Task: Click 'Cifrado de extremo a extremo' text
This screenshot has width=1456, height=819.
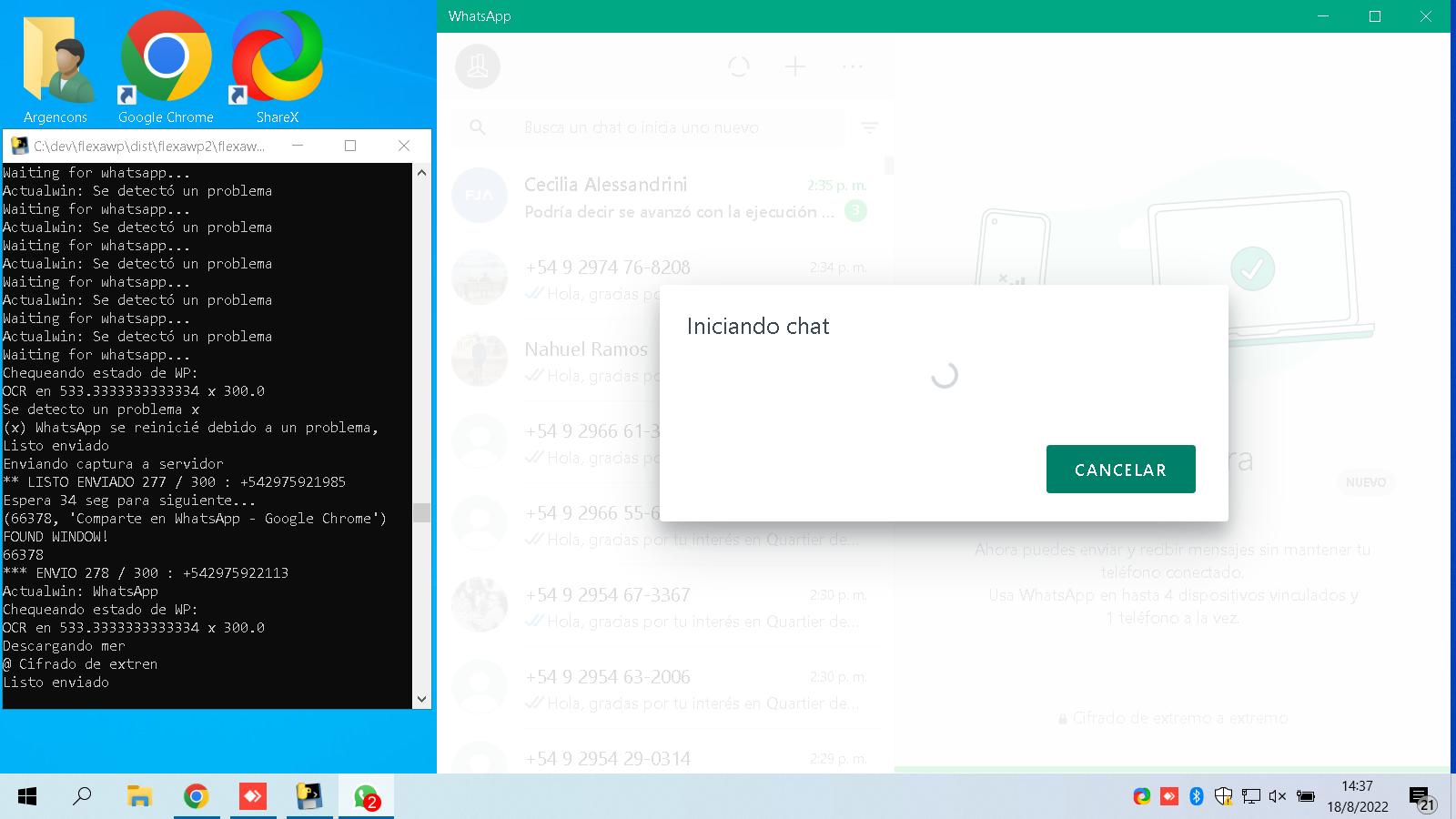Action: tap(1180, 718)
